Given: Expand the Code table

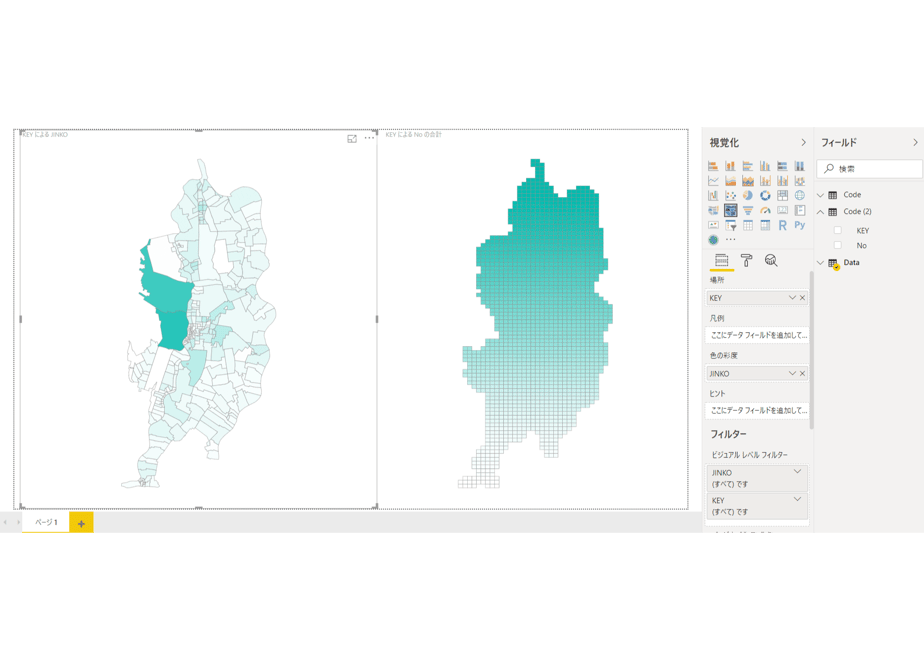Looking at the screenshot, I should click(x=820, y=195).
